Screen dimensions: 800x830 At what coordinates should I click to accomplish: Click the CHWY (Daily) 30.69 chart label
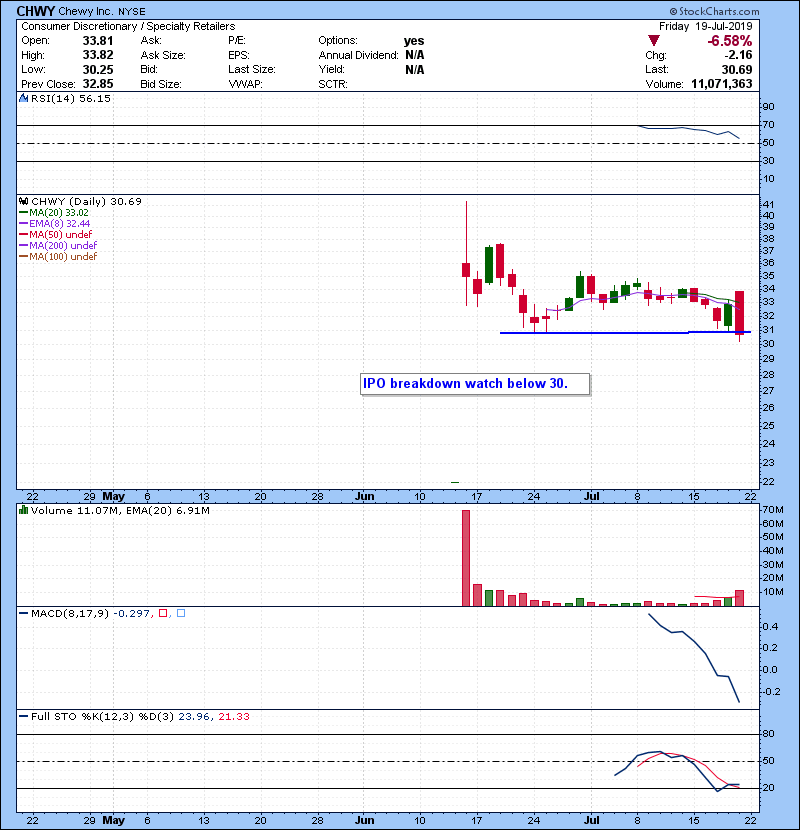86,202
